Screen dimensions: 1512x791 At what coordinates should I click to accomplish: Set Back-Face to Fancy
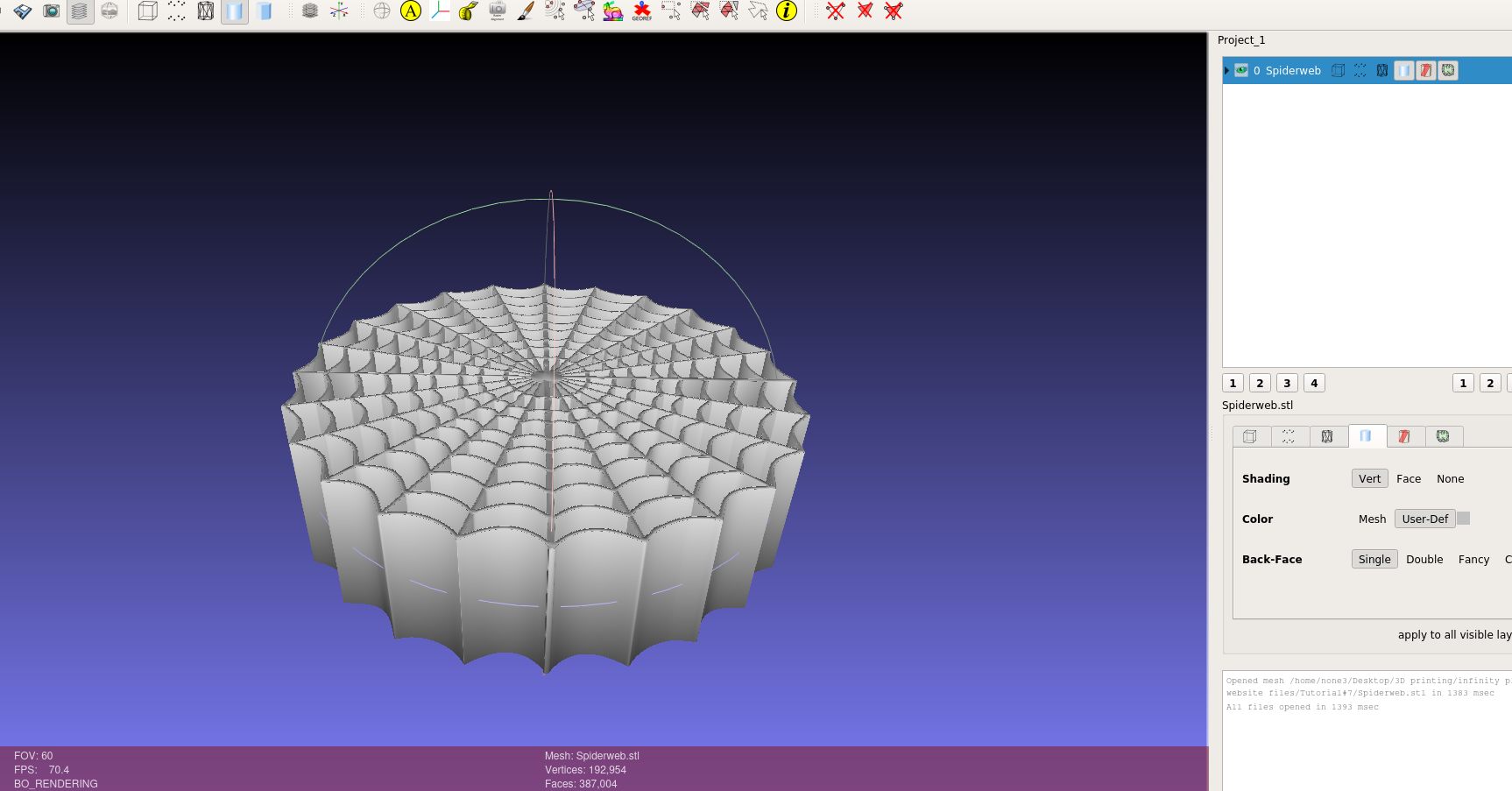coord(1473,560)
